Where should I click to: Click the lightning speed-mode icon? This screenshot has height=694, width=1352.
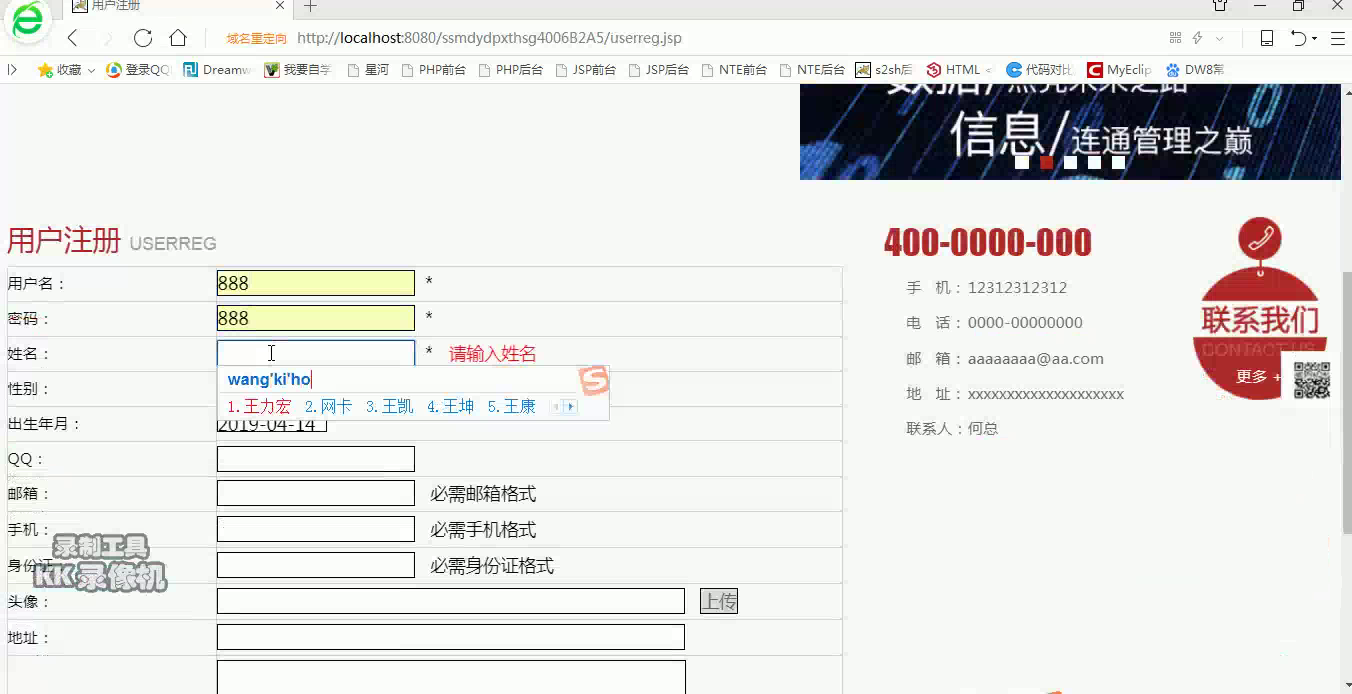[x=1197, y=38]
